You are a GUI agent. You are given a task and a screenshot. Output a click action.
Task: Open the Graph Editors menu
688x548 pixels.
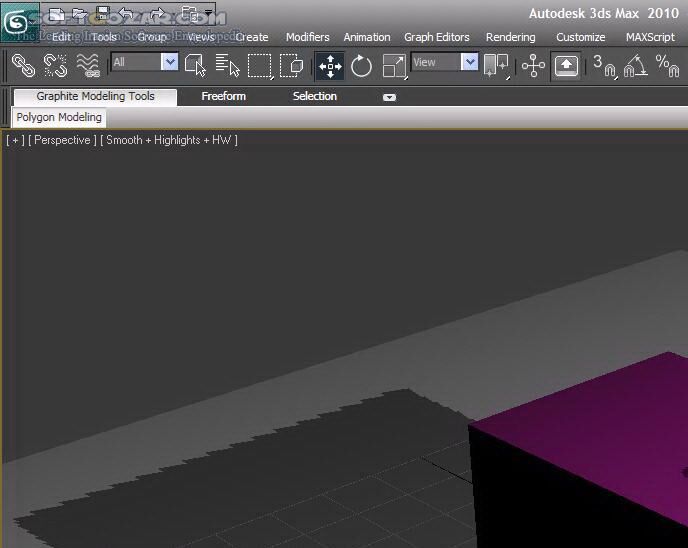click(437, 37)
